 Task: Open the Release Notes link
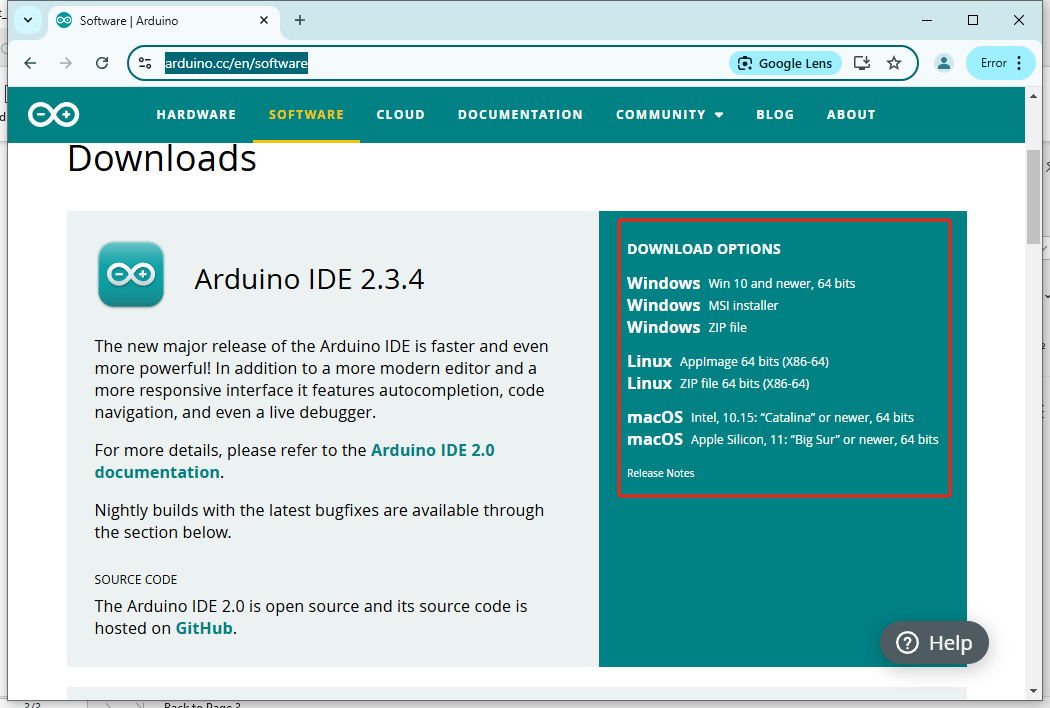[660, 473]
